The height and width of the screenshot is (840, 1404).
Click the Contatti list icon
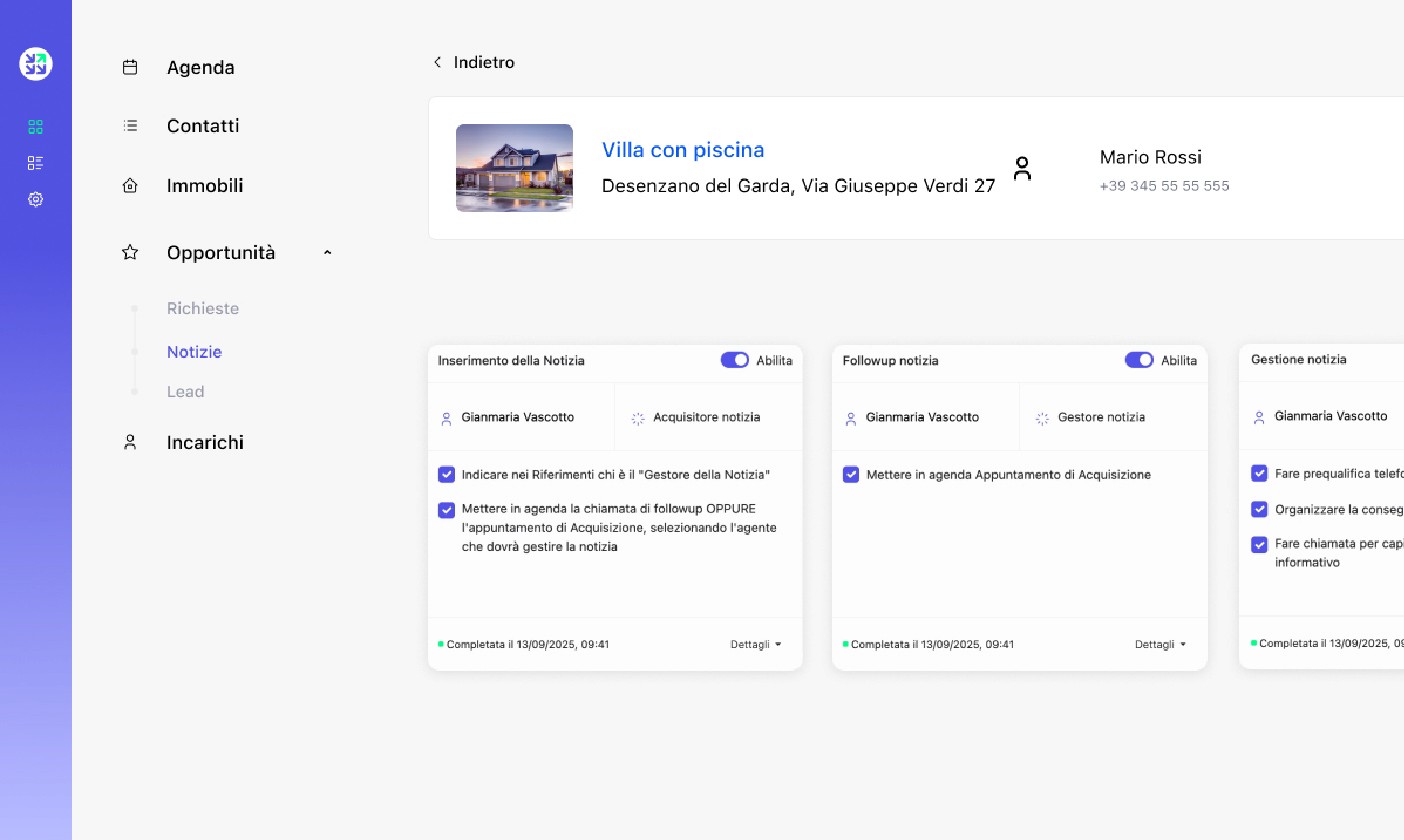tap(130, 126)
